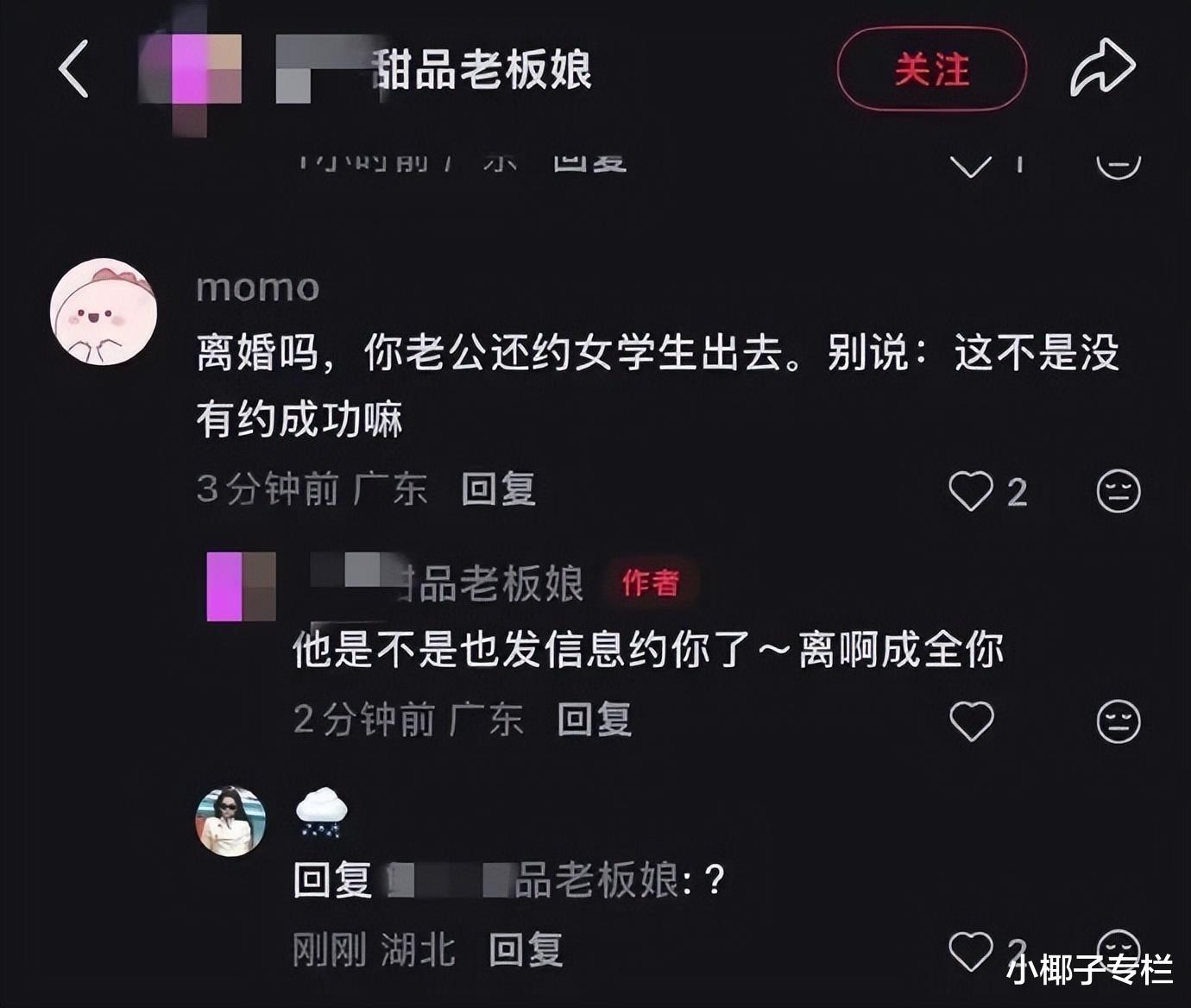Tap 回复 under the Hubei reply
The height and width of the screenshot is (1008, 1191).
tap(526, 950)
